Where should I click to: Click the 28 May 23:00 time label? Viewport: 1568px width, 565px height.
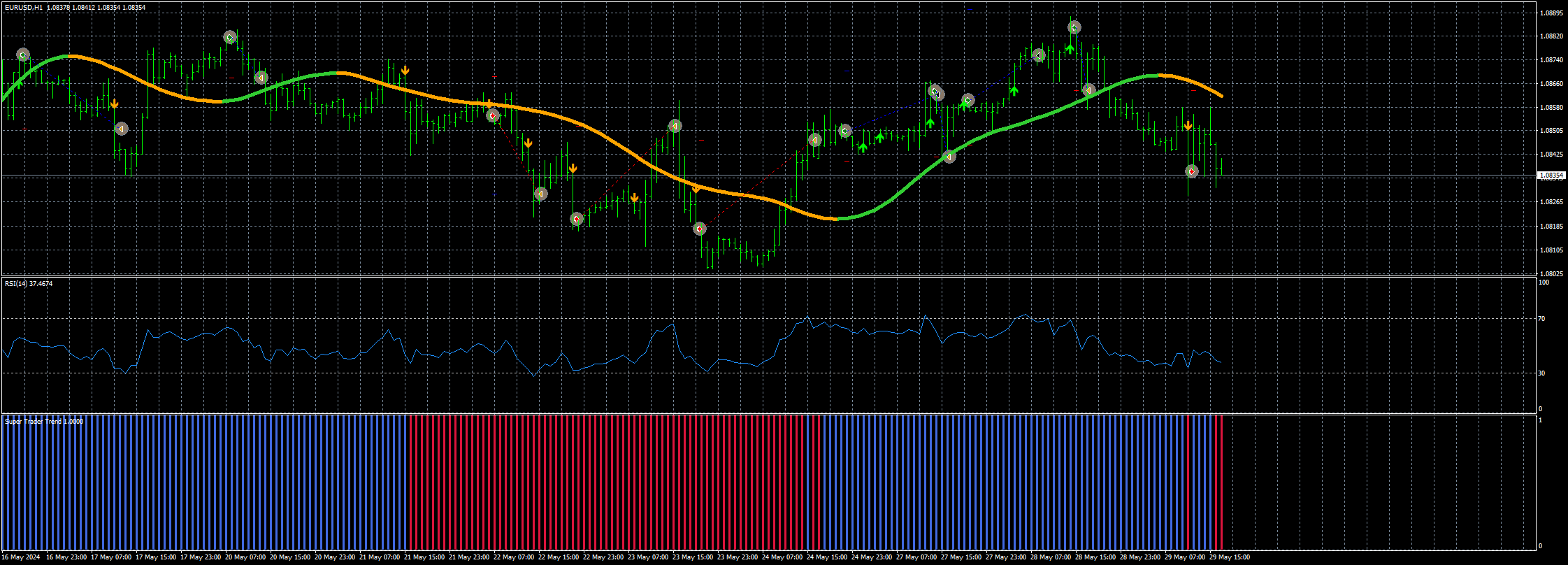coord(1140,557)
